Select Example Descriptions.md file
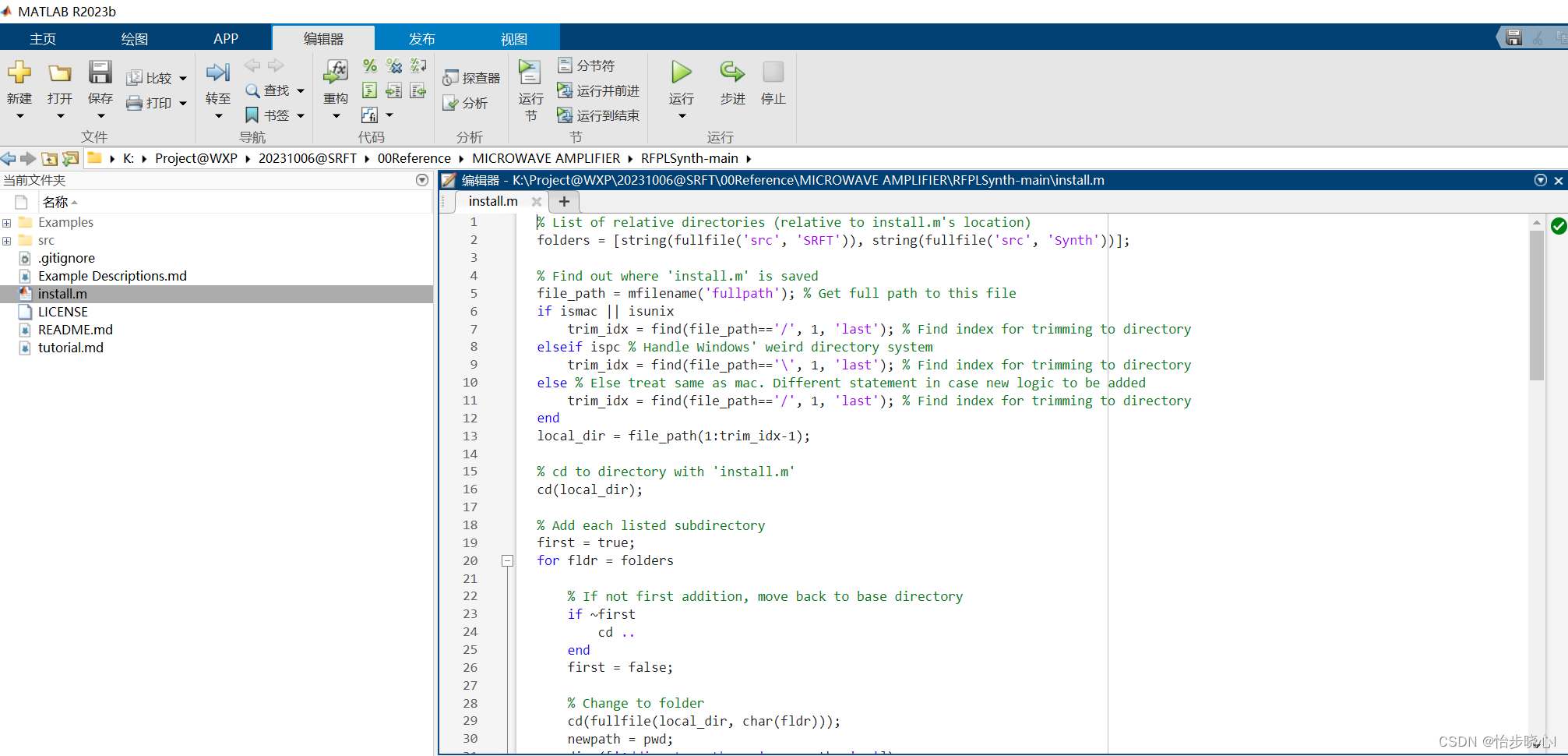The height and width of the screenshot is (756, 1568). 112,276
